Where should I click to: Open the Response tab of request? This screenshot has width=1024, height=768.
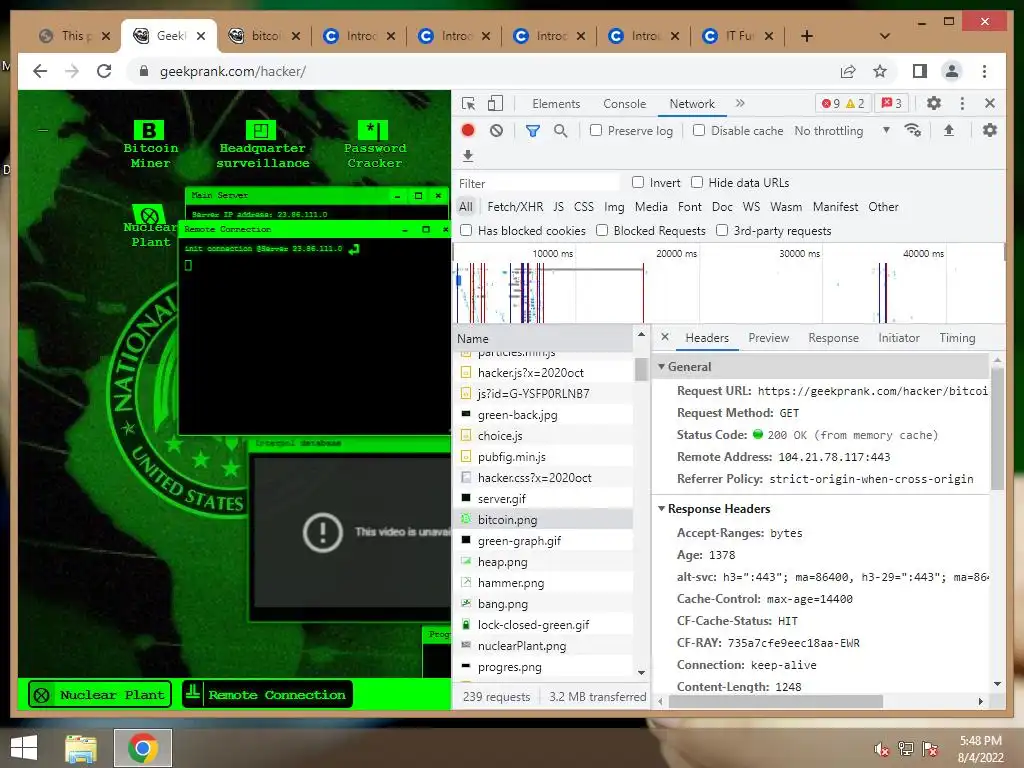833,338
